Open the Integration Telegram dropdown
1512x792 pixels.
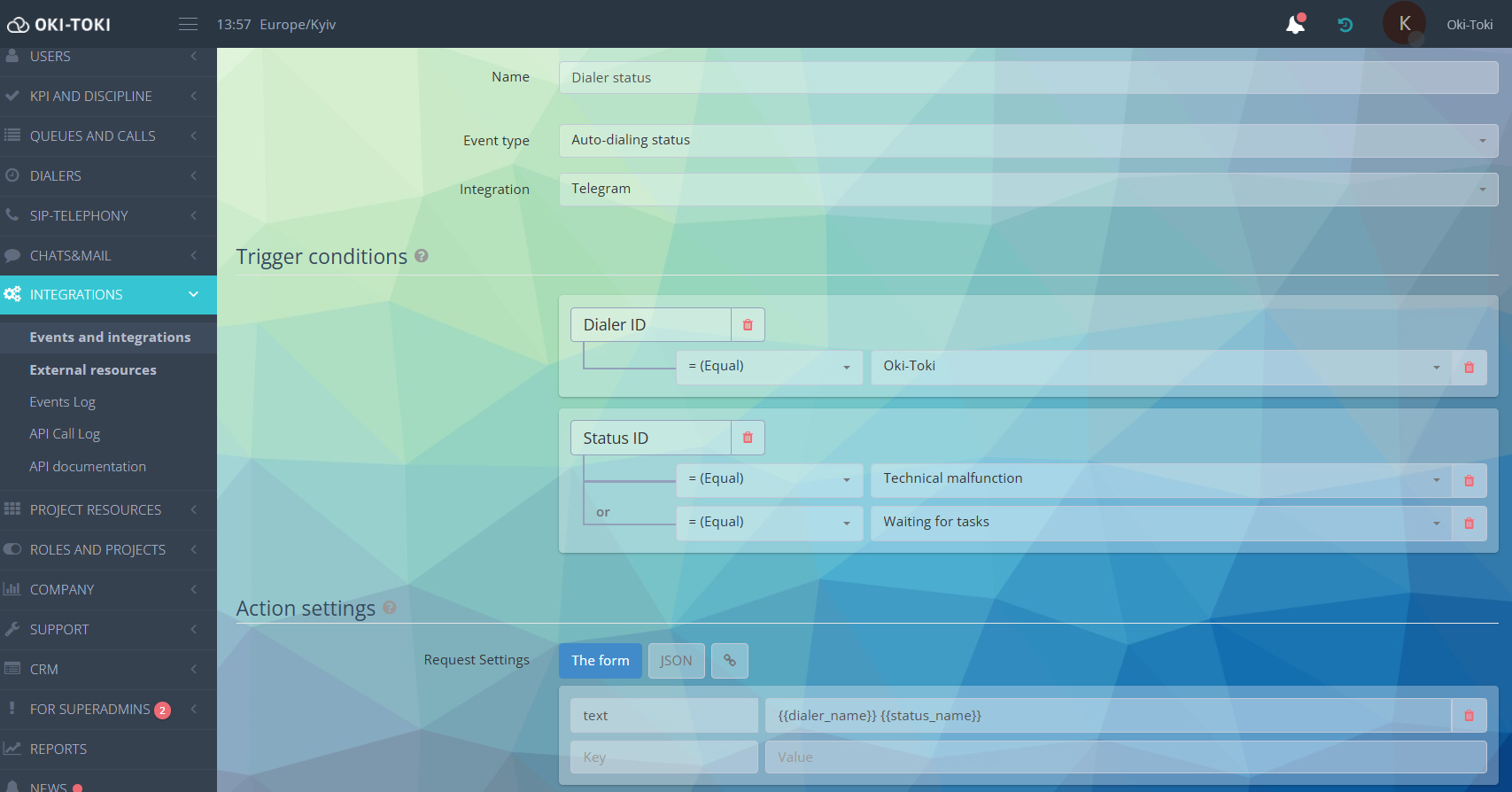pyautogui.click(x=1027, y=190)
